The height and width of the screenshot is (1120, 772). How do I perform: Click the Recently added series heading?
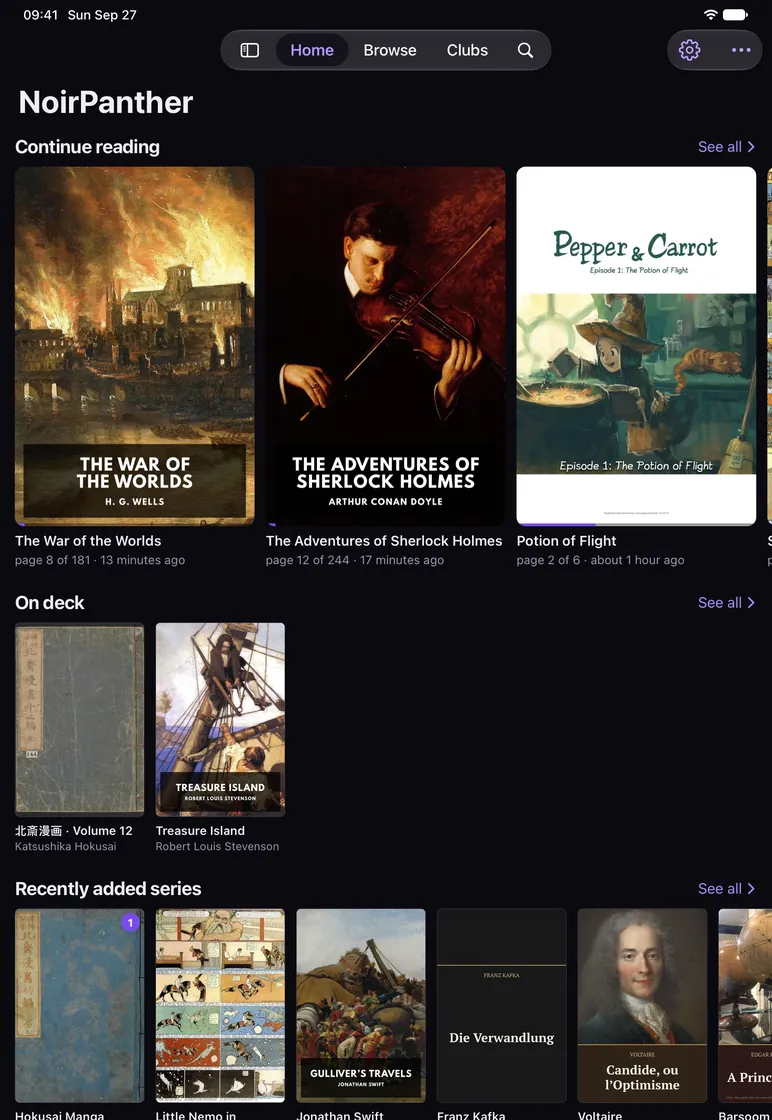[x=108, y=889]
